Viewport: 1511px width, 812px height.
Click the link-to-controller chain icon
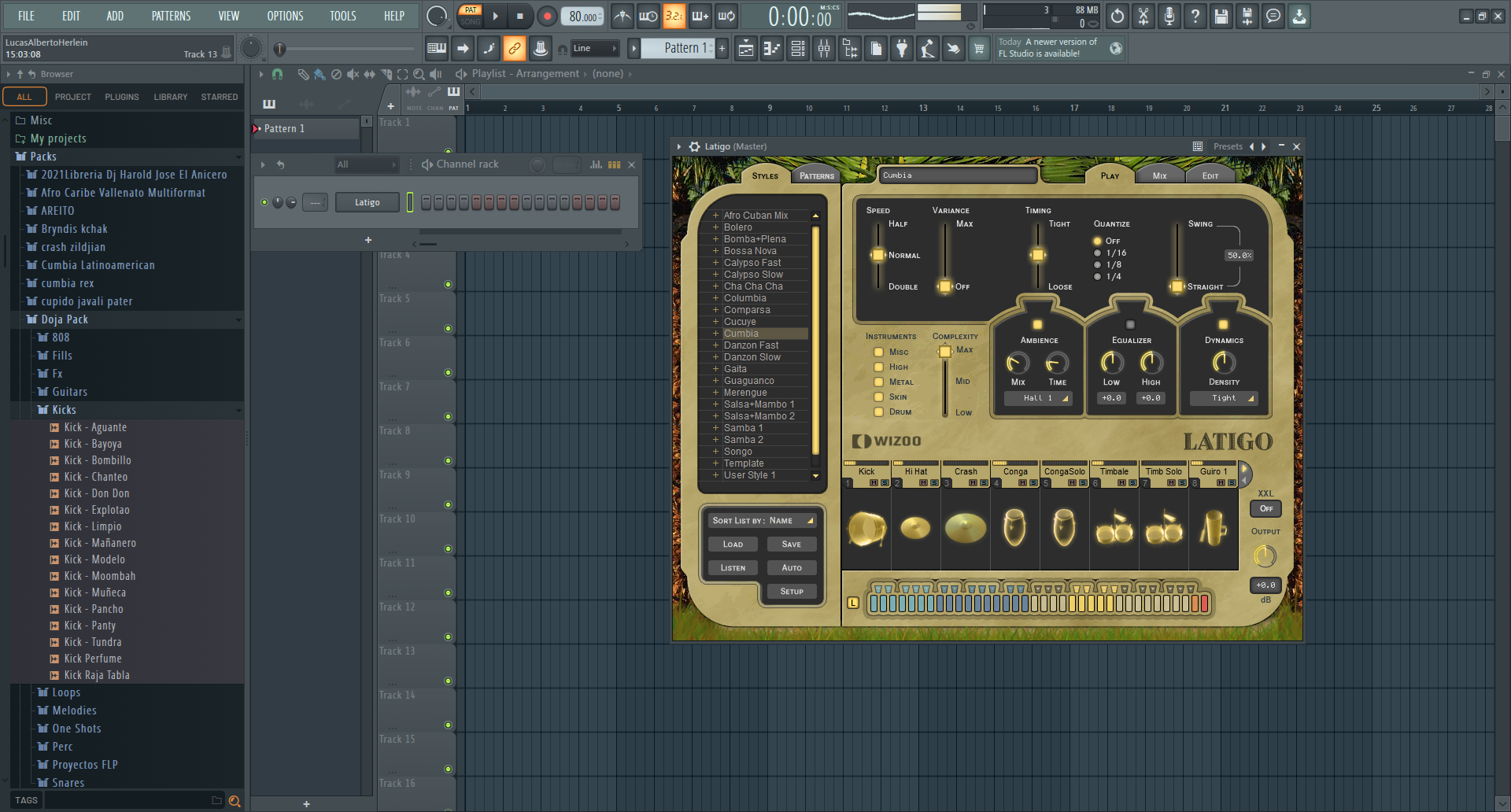click(514, 49)
